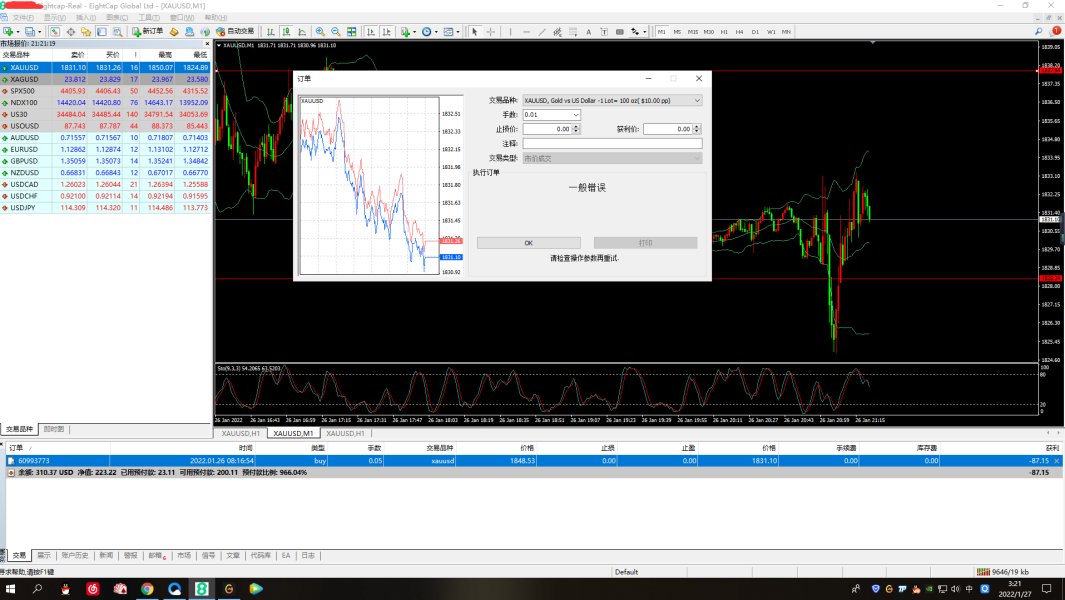Toggle the Navigator star-folder icon
This screenshot has width=1065, height=600.
click(86, 31)
